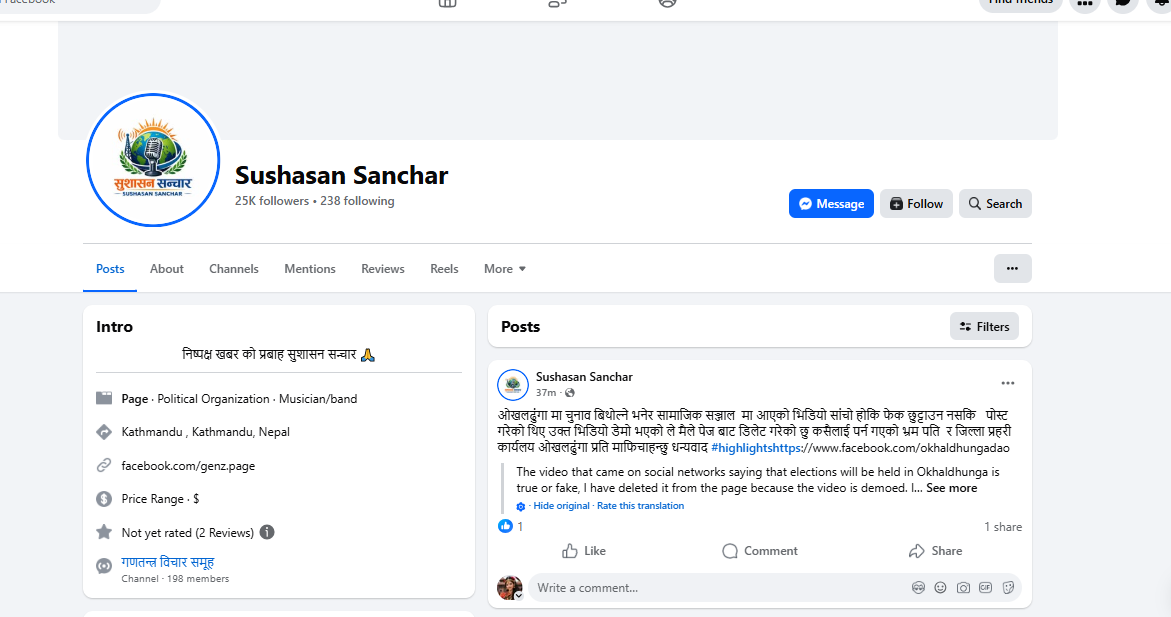Like the Sushasan Sanchar post
Screen dimensions: 1171x617
(x=584, y=551)
